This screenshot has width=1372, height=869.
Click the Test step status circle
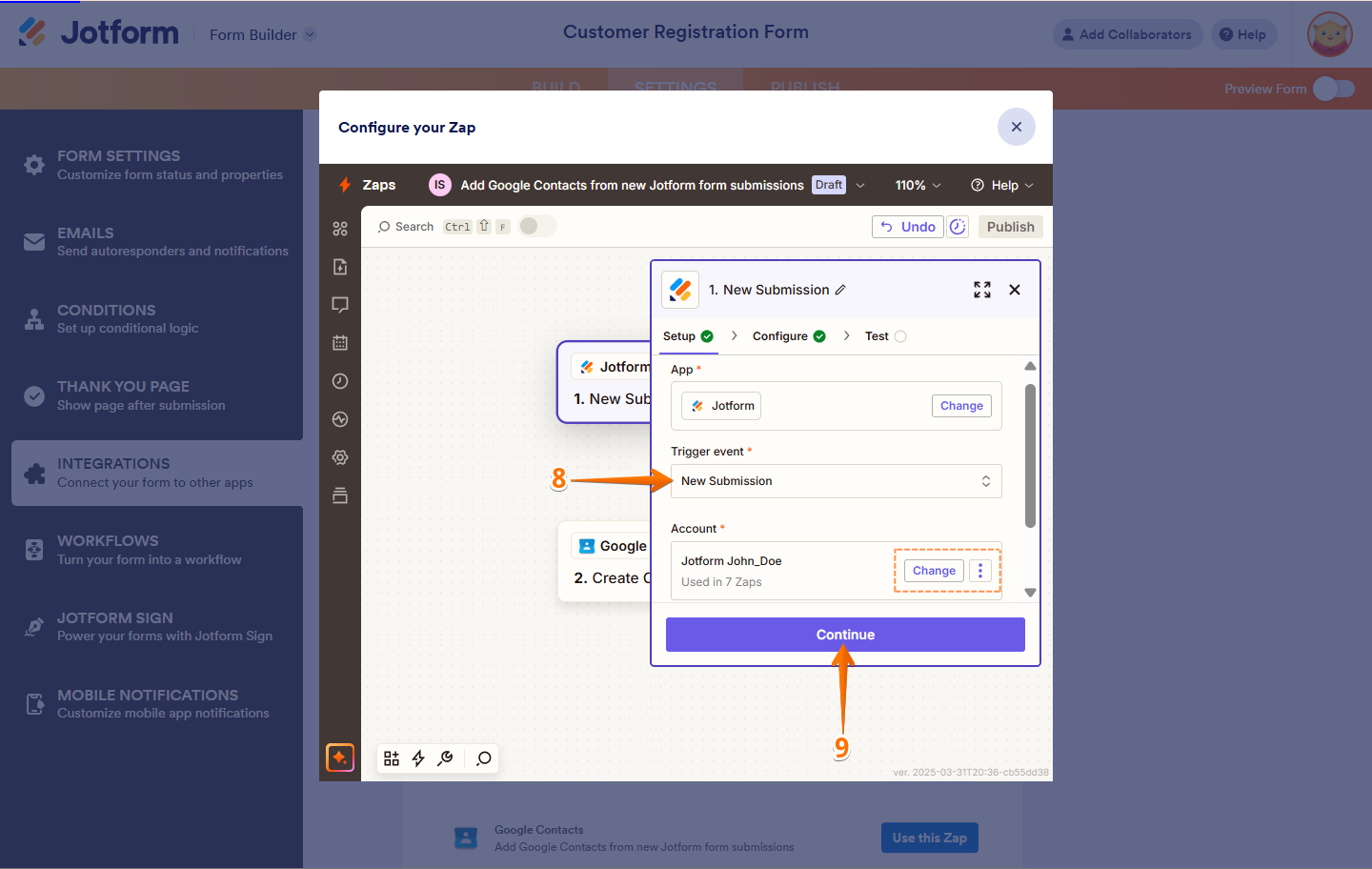click(x=900, y=336)
